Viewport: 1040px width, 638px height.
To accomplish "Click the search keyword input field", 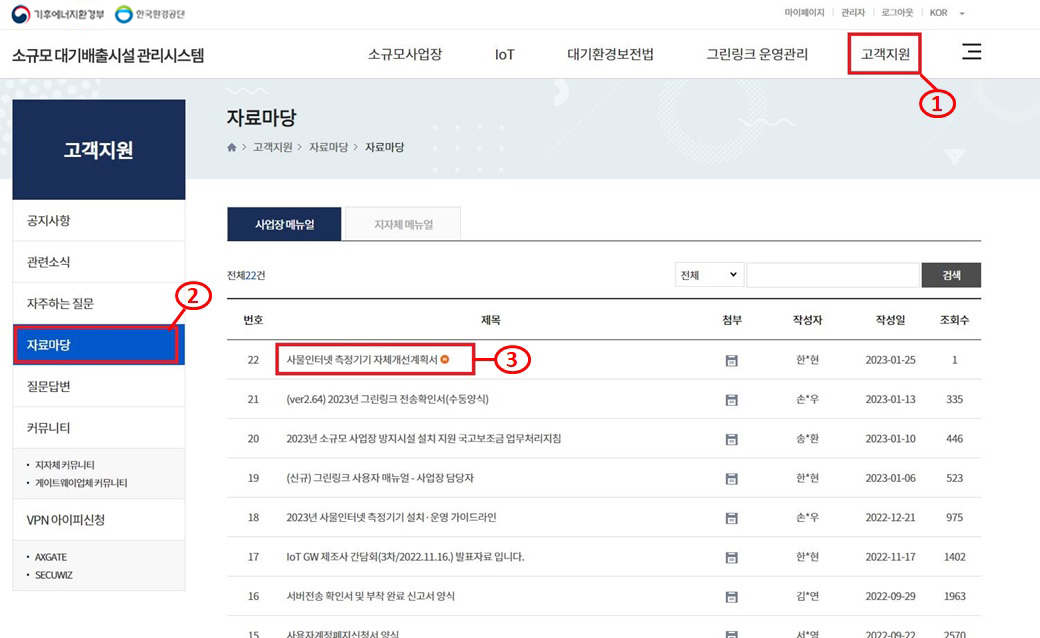I will coord(832,275).
